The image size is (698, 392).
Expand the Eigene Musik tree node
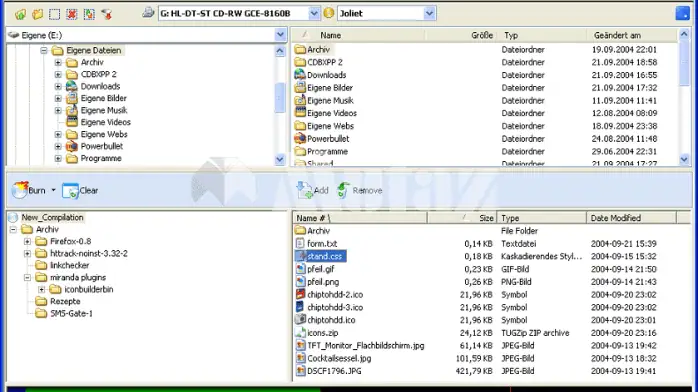coord(58,110)
